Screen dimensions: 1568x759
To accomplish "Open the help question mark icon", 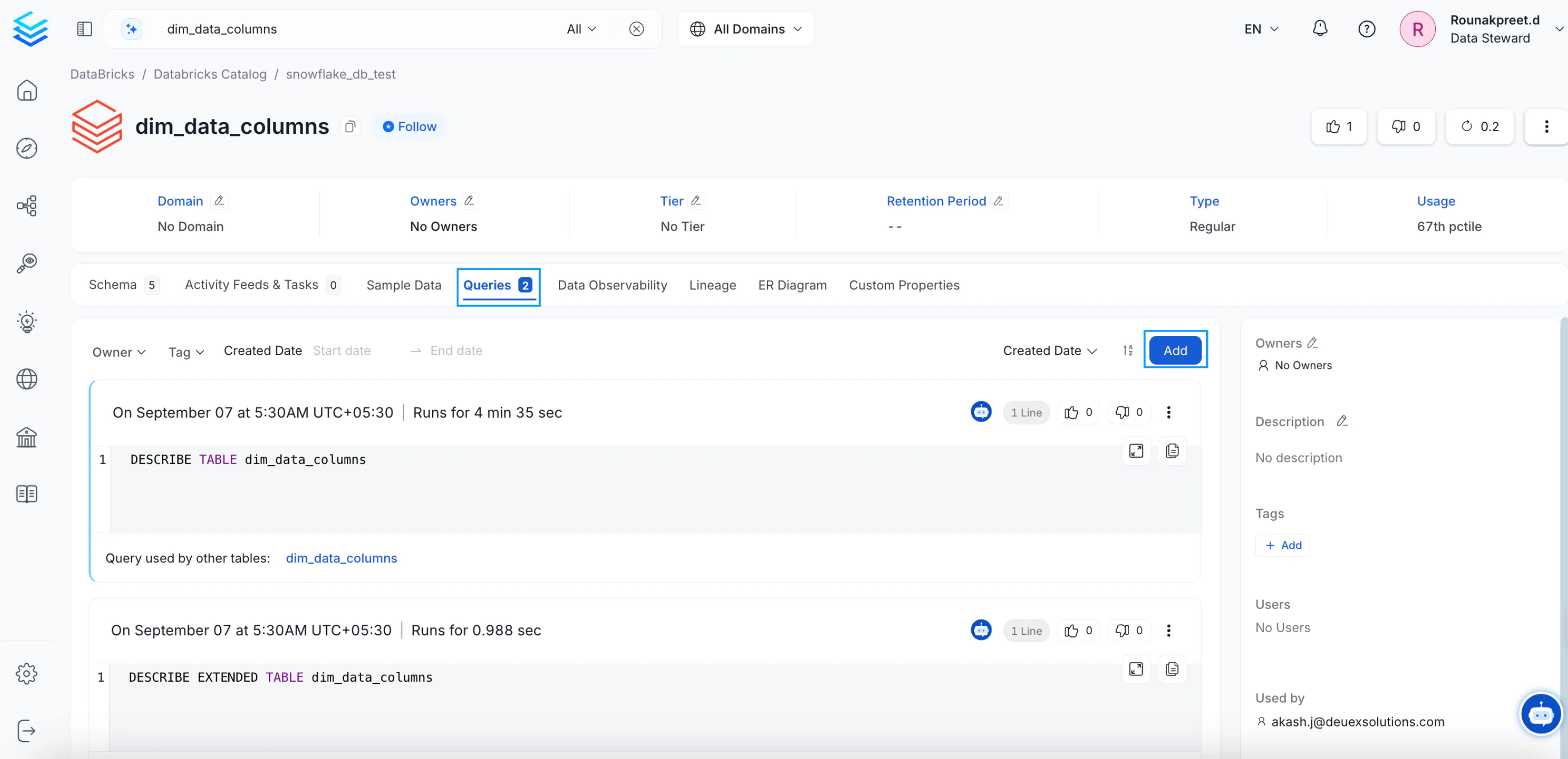I will coord(1367,29).
